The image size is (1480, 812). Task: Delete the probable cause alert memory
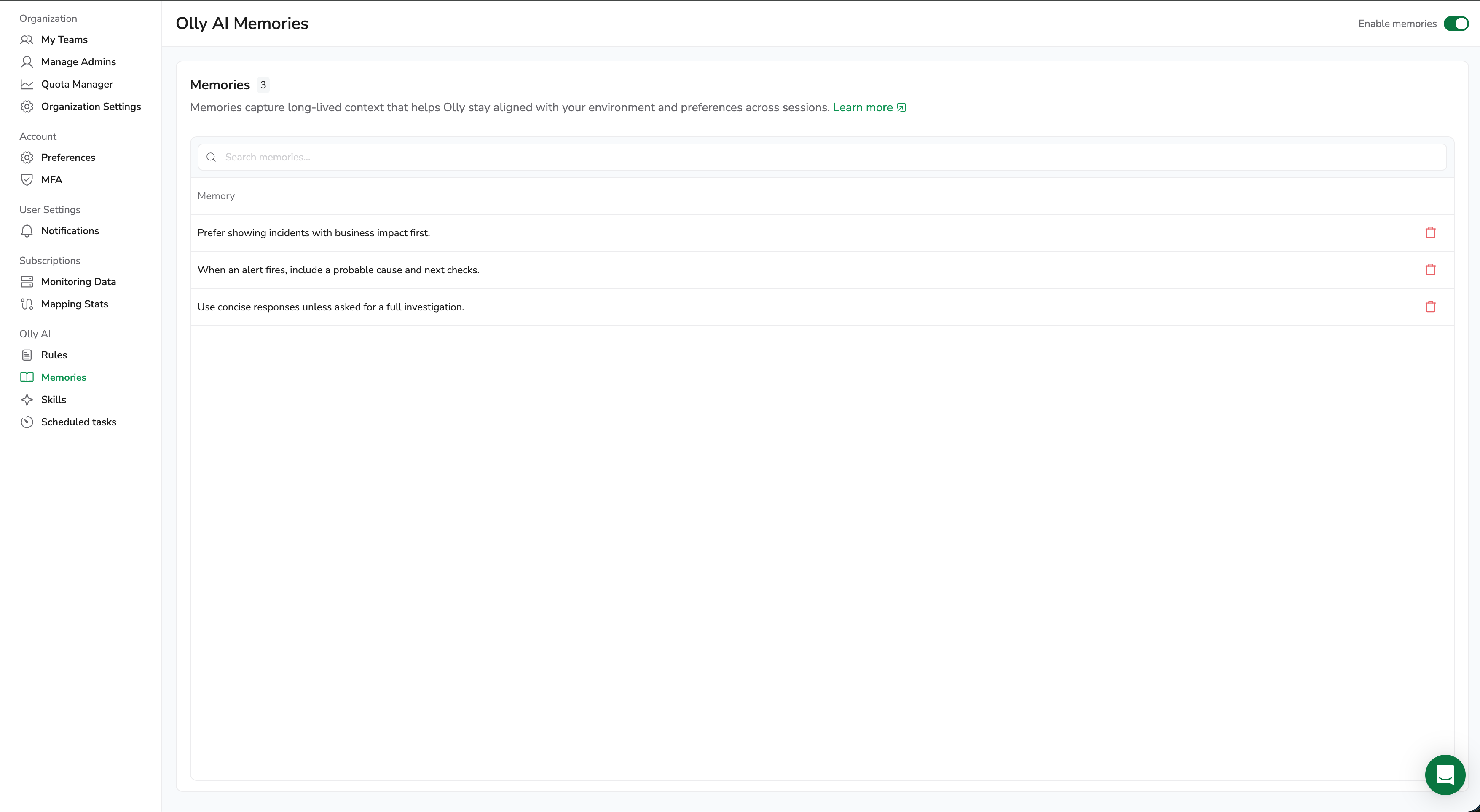tap(1431, 270)
